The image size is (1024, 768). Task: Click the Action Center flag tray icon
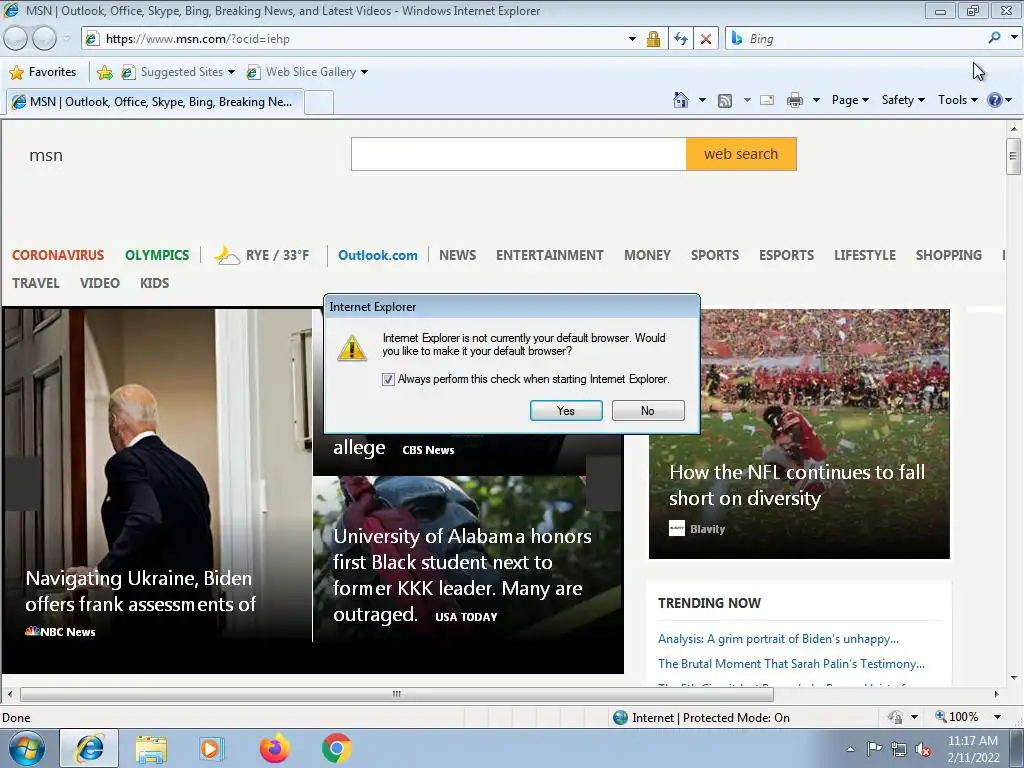874,749
